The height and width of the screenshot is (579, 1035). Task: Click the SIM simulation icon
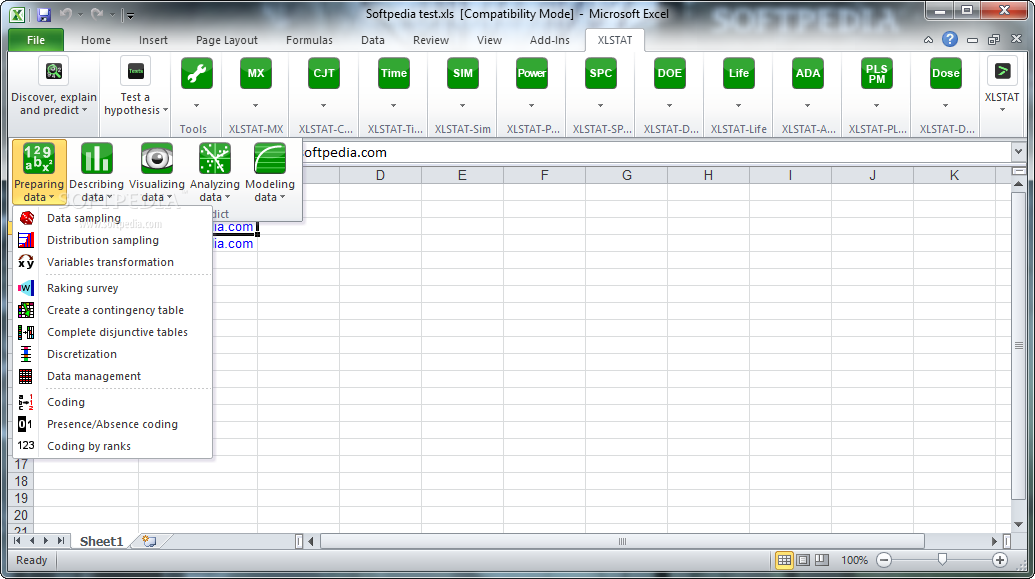pos(463,73)
